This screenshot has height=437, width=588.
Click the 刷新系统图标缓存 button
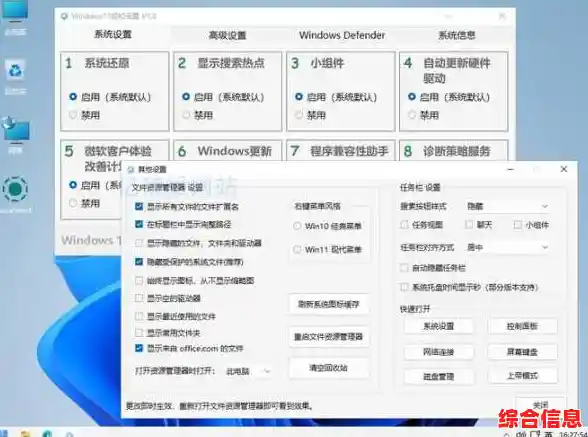pyautogui.click(x=329, y=304)
